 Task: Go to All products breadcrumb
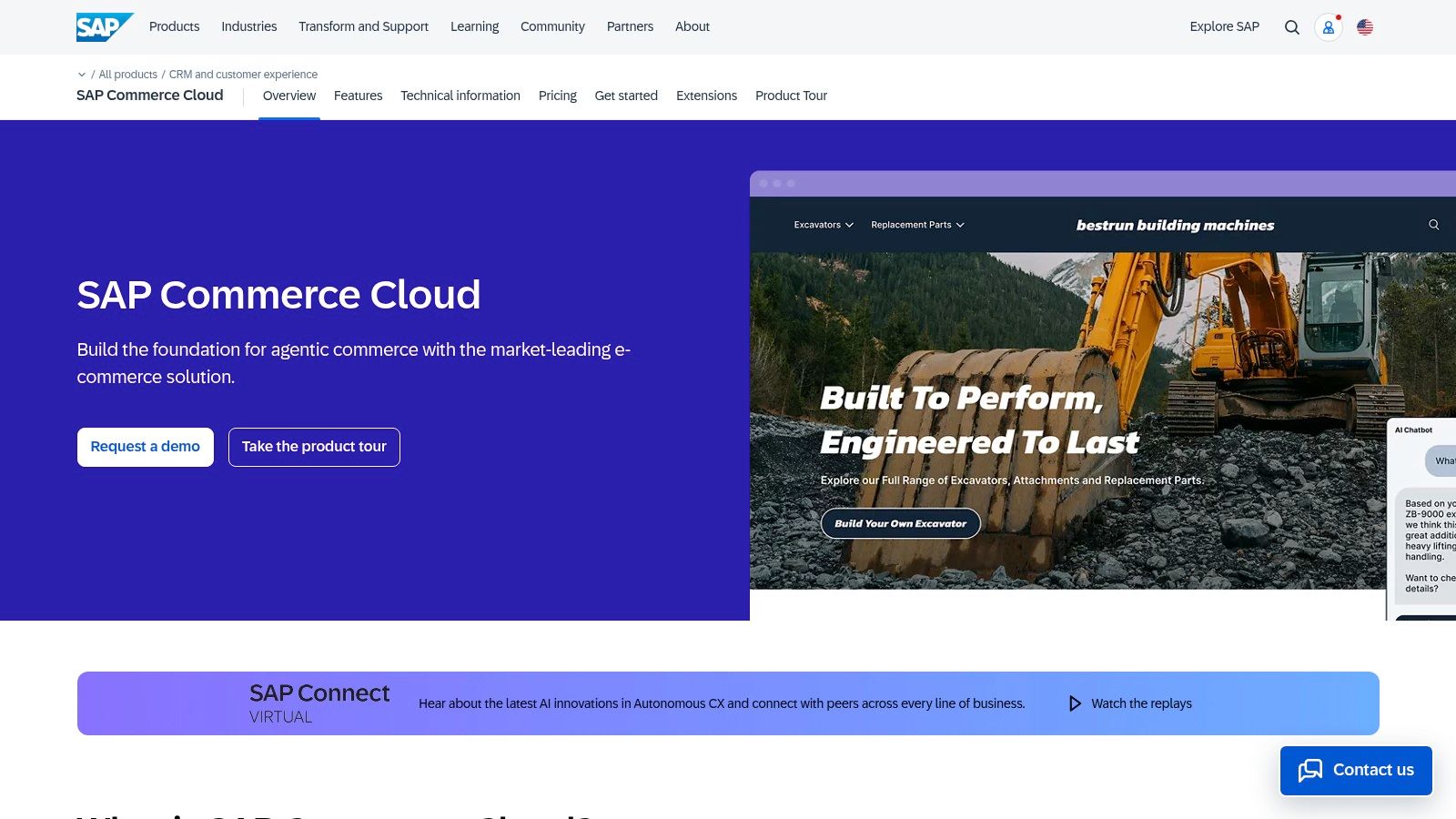127,75
